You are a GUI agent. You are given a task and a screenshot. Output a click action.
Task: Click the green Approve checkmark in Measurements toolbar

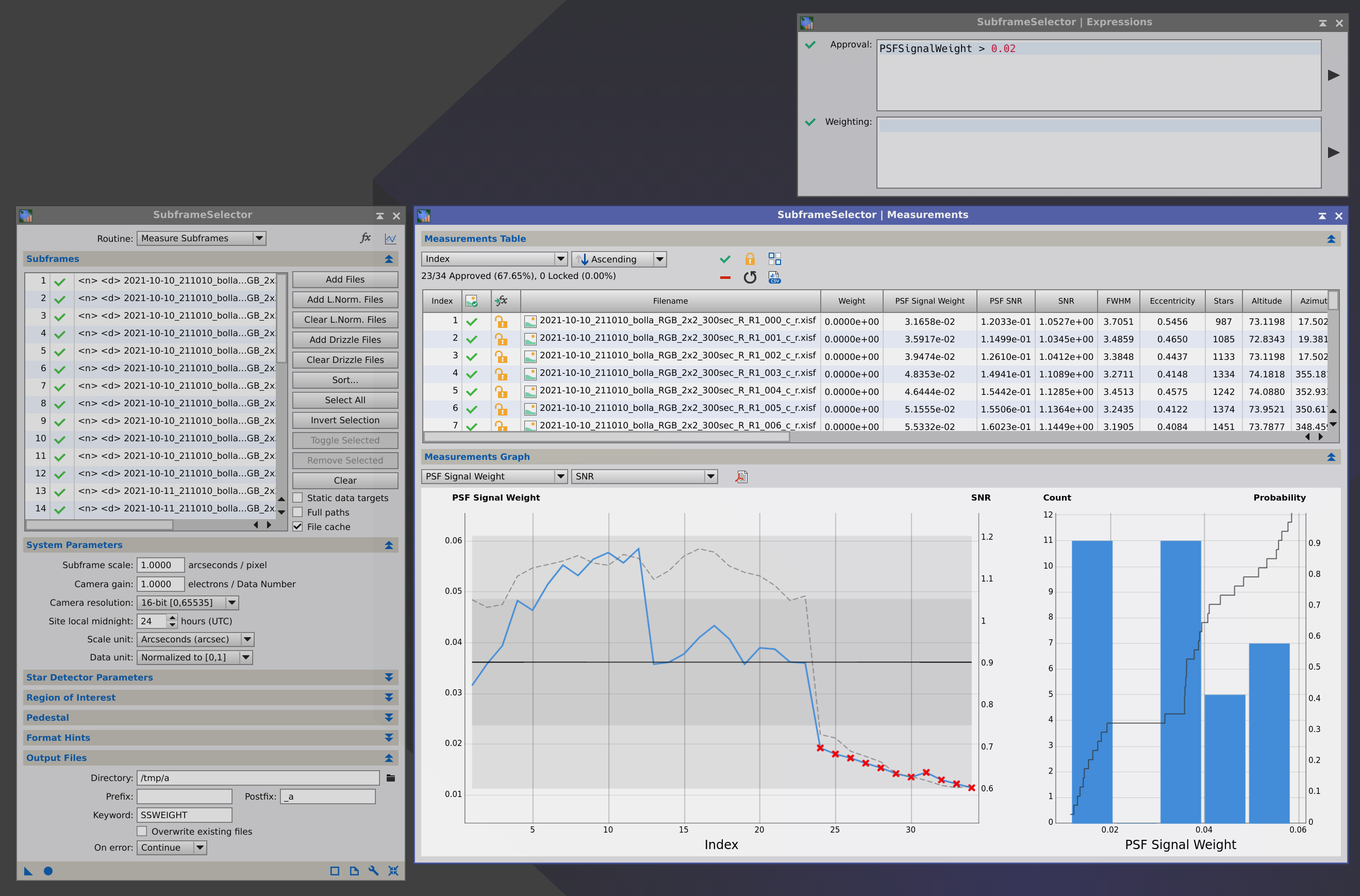pos(725,259)
